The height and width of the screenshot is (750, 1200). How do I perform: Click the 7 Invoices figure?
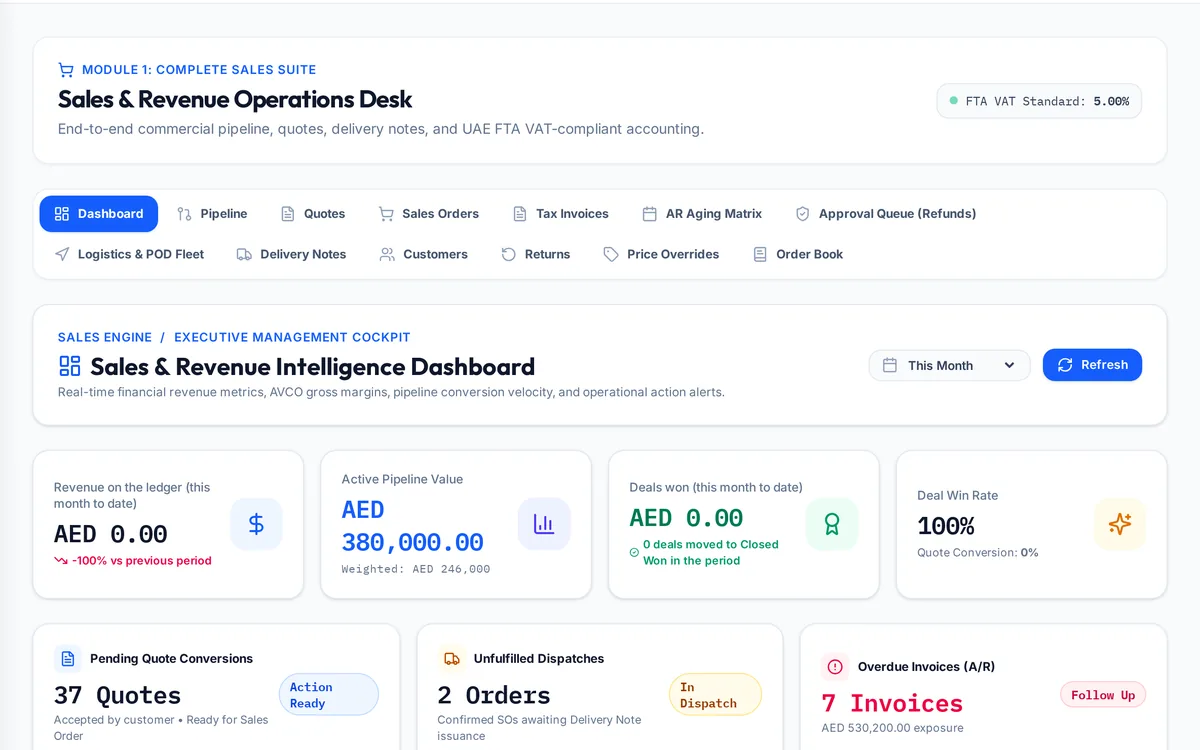(x=892, y=703)
